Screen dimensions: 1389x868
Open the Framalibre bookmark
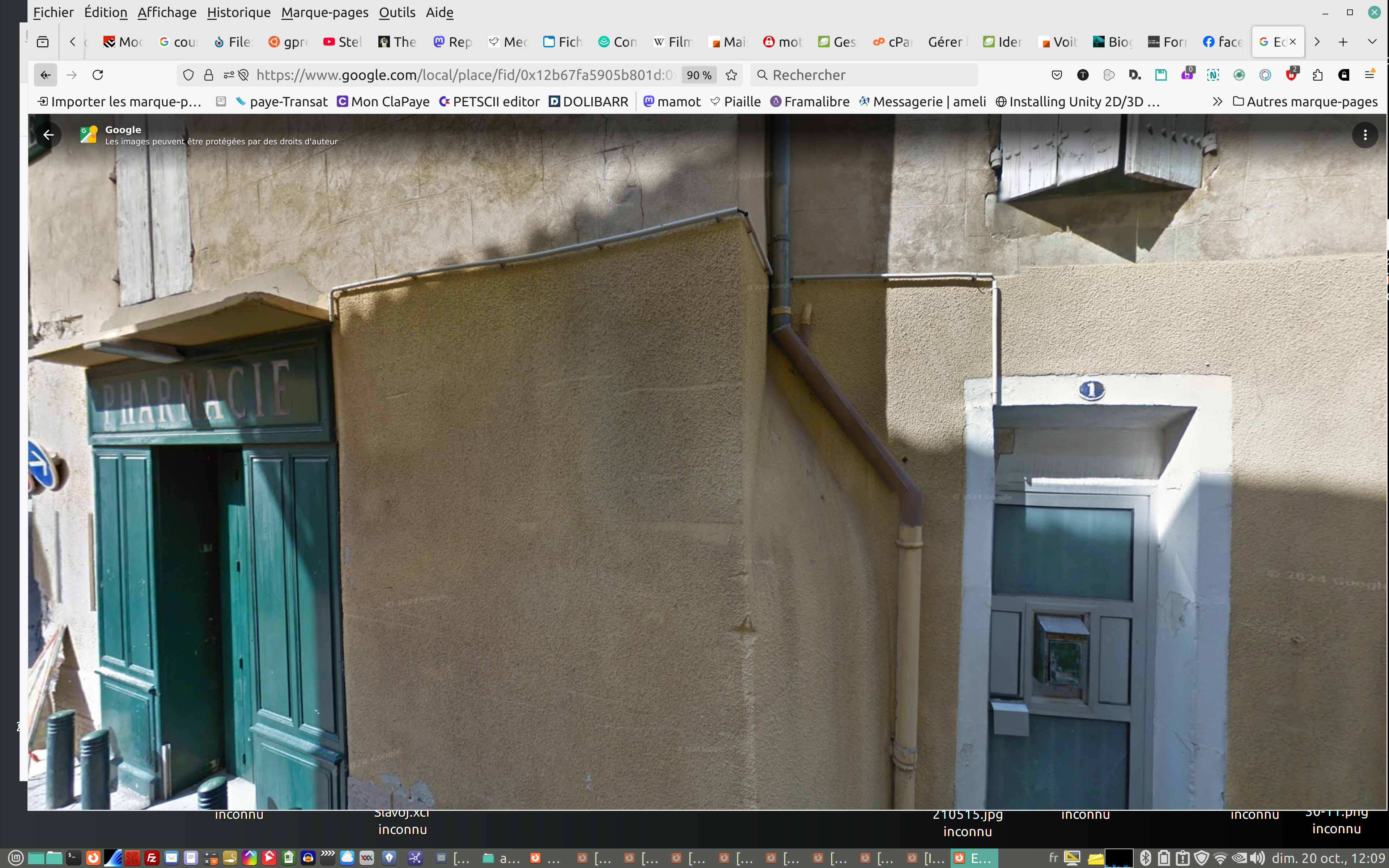tap(810, 102)
